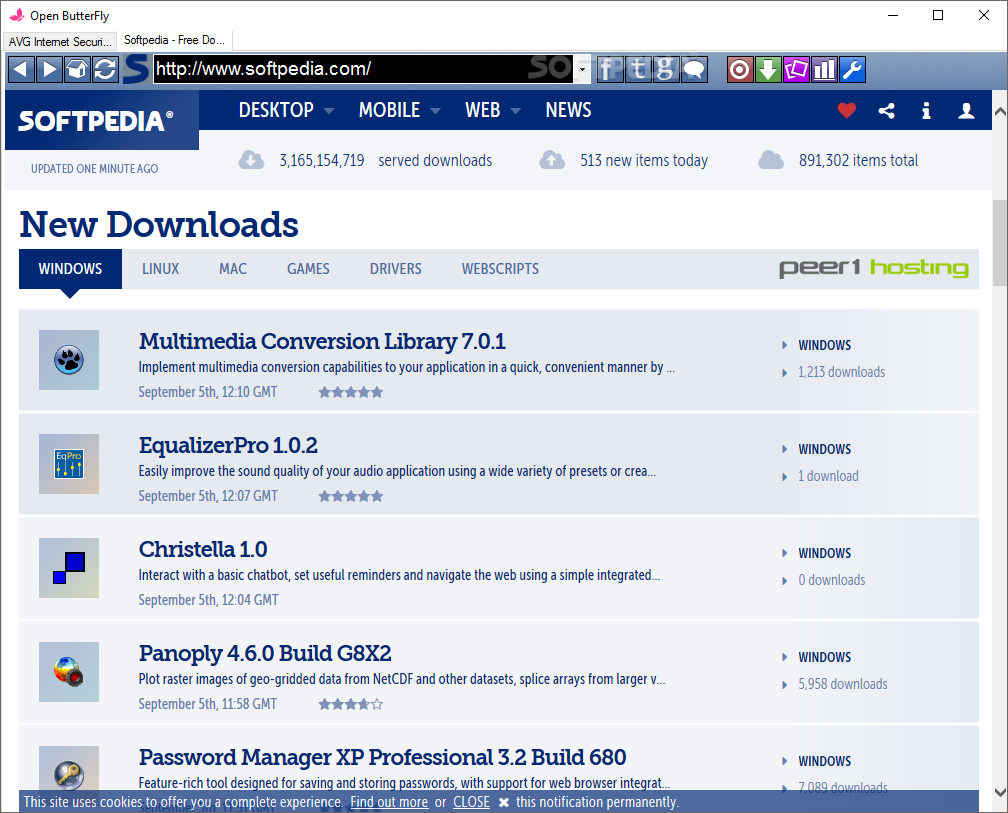Click the peer1 hosting banner
This screenshot has width=1008, height=813.
click(x=873, y=268)
